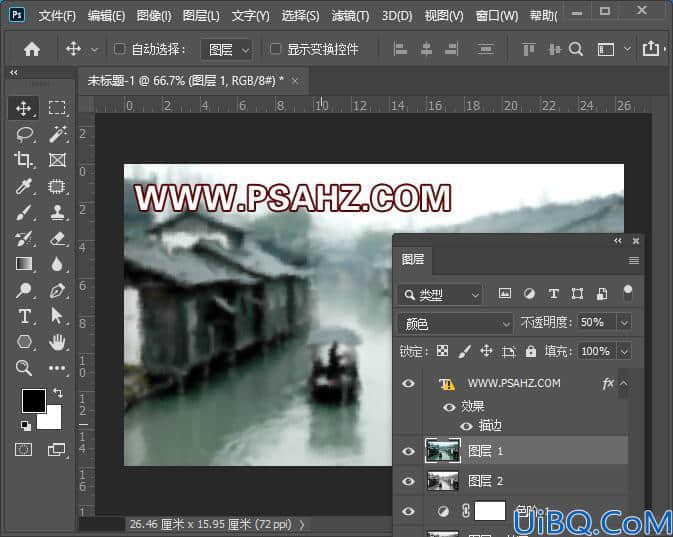This screenshot has height=537, width=673.
Task: Open the workspace switcher dropdown arrow
Action: click(627, 49)
